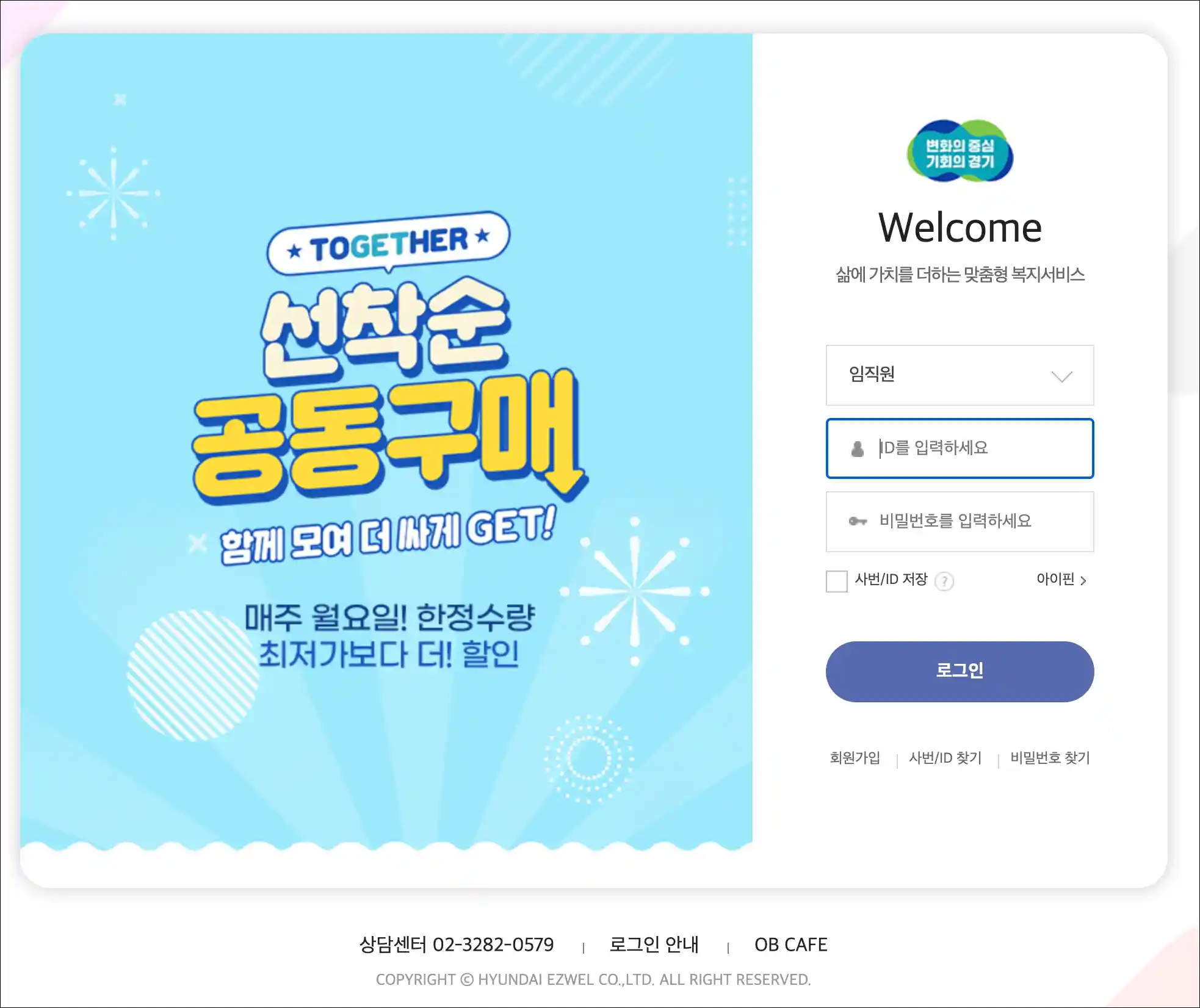Click the ID input field
Image resolution: width=1200 pixels, height=1008 pixels.
coord(960,448)
